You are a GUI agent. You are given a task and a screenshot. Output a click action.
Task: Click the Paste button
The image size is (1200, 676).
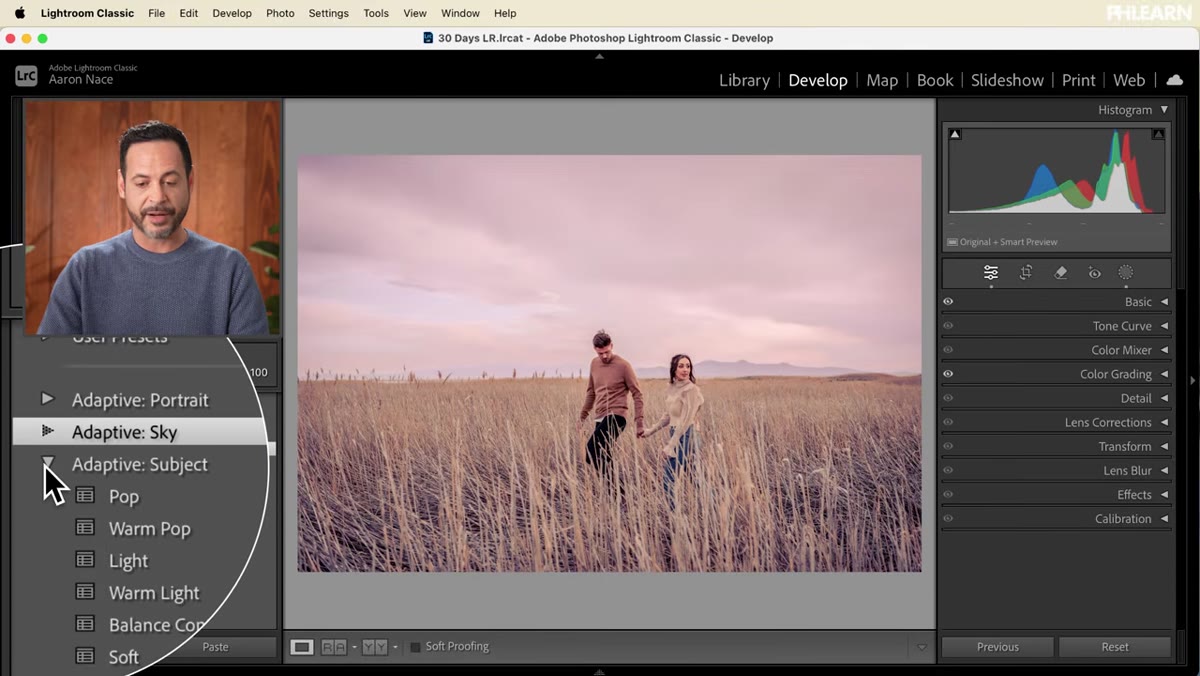point(215,647)
